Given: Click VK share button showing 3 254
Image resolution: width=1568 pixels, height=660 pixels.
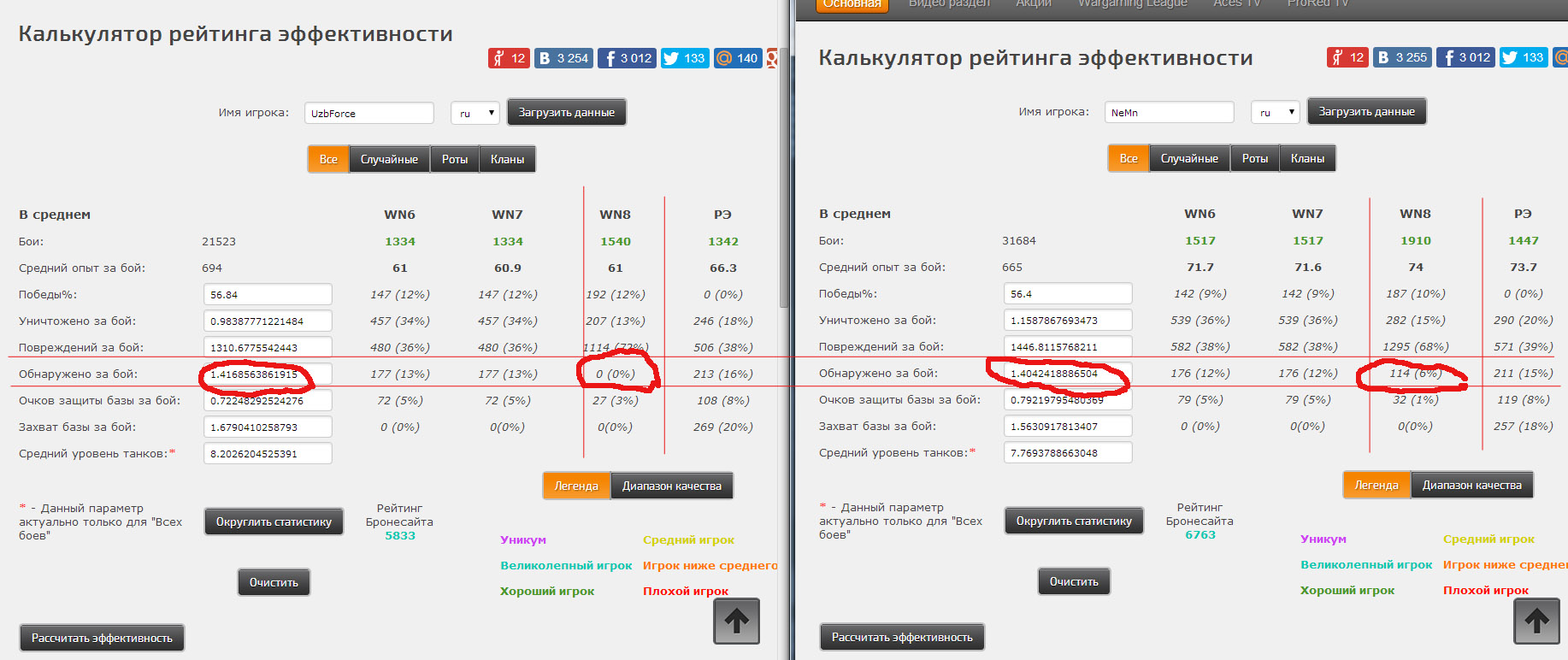Looking at the screenshot, I should point(563,58).
